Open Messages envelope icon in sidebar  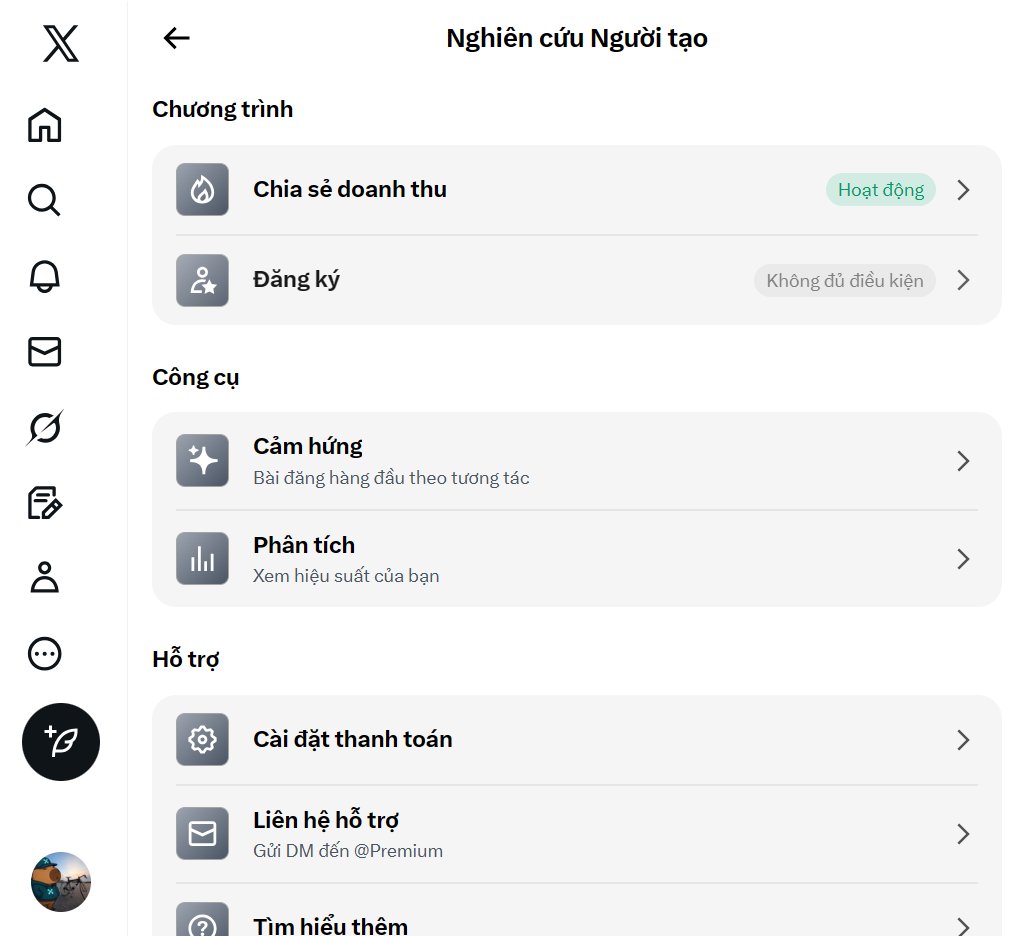click(44, 351)
